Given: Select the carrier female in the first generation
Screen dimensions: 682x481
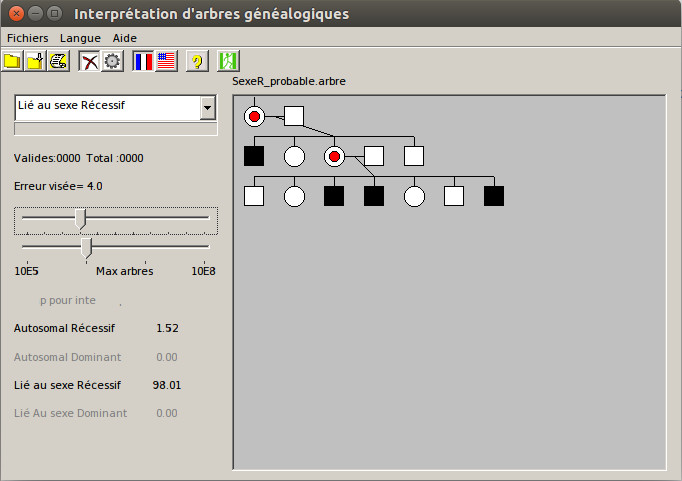Looking at the screenshot, I should click(x=254, y=116).
